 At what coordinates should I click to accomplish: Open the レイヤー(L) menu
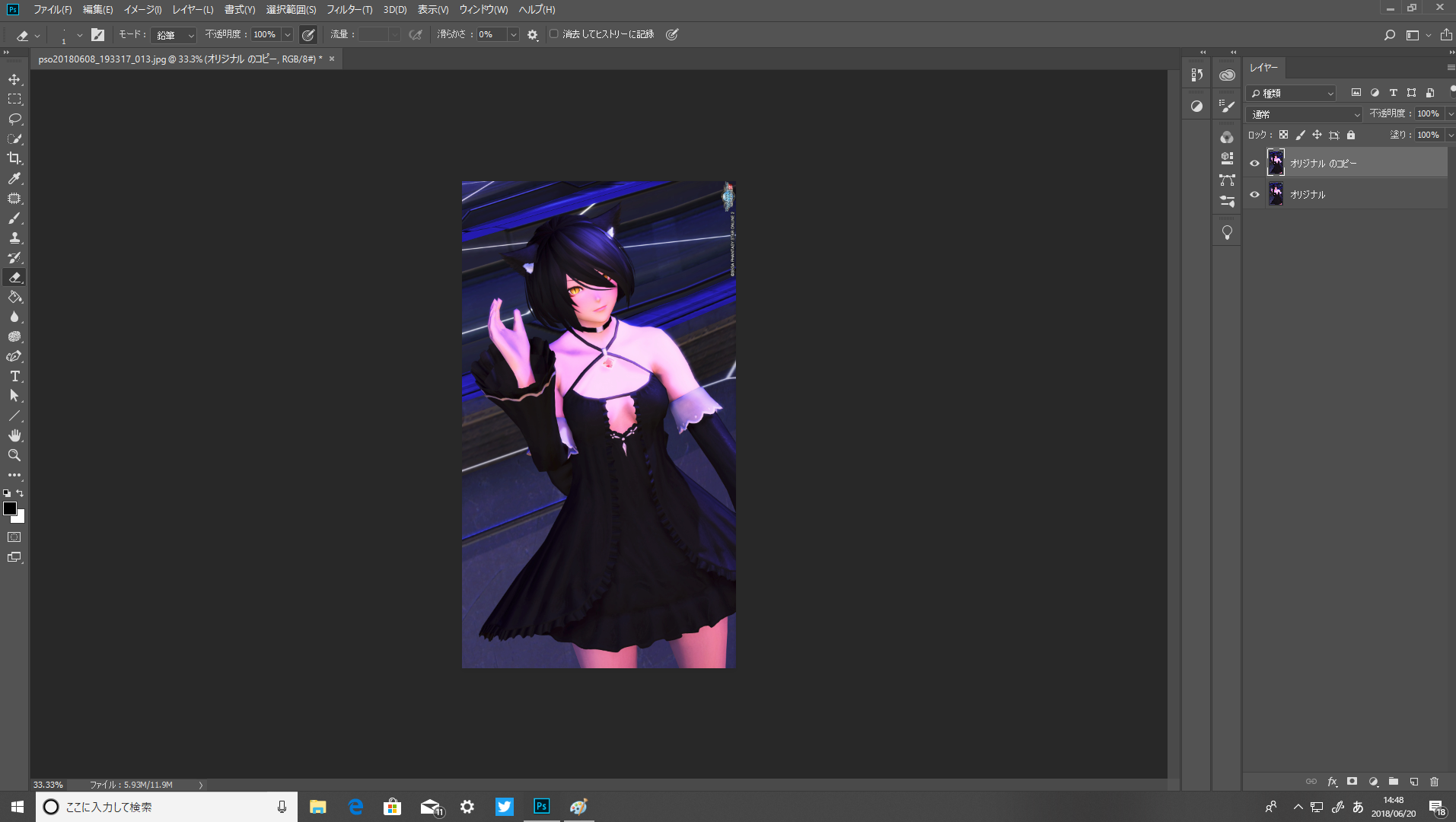193,10
